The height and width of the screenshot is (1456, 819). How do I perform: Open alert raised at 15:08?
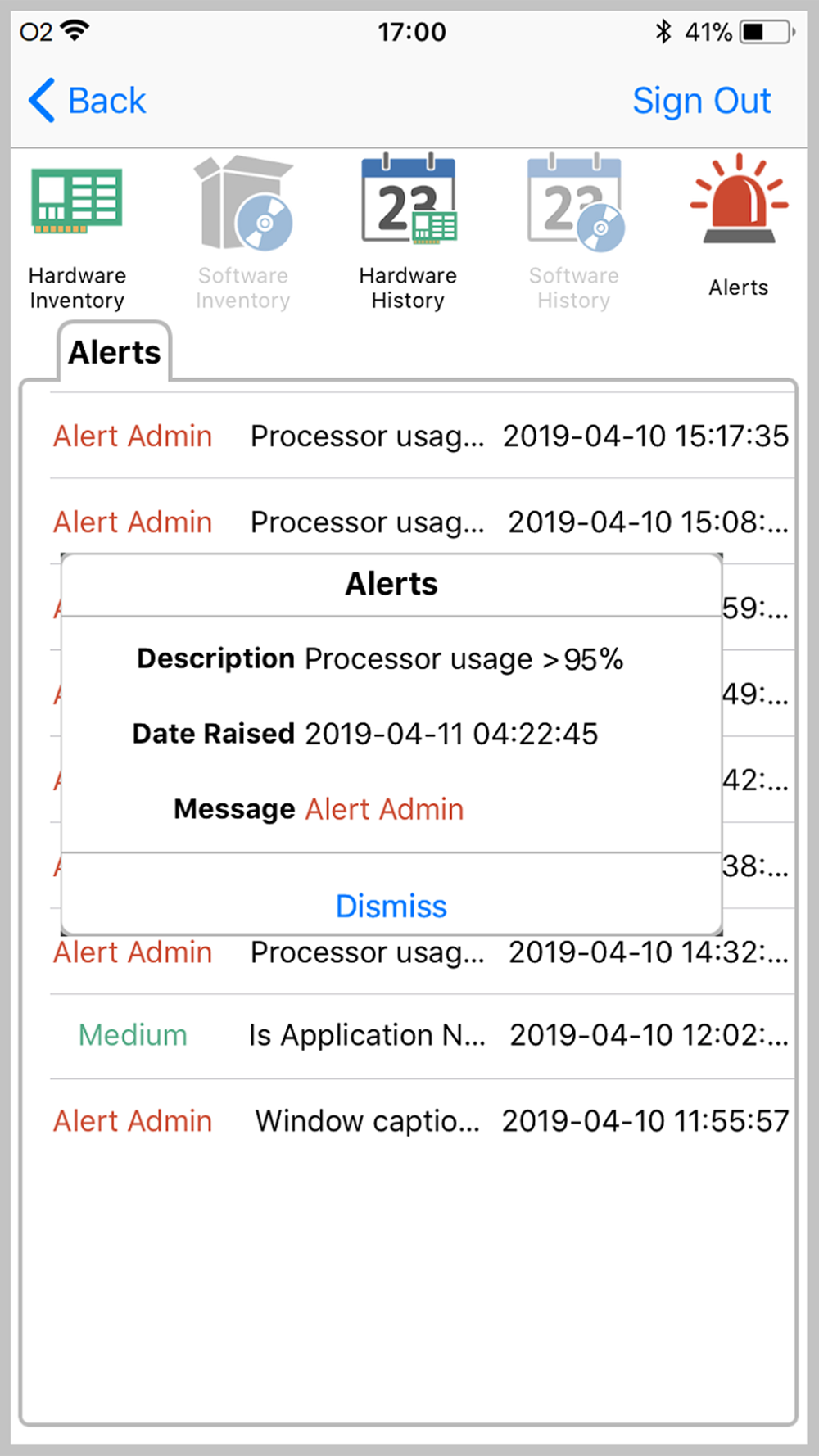coord(422,522)
